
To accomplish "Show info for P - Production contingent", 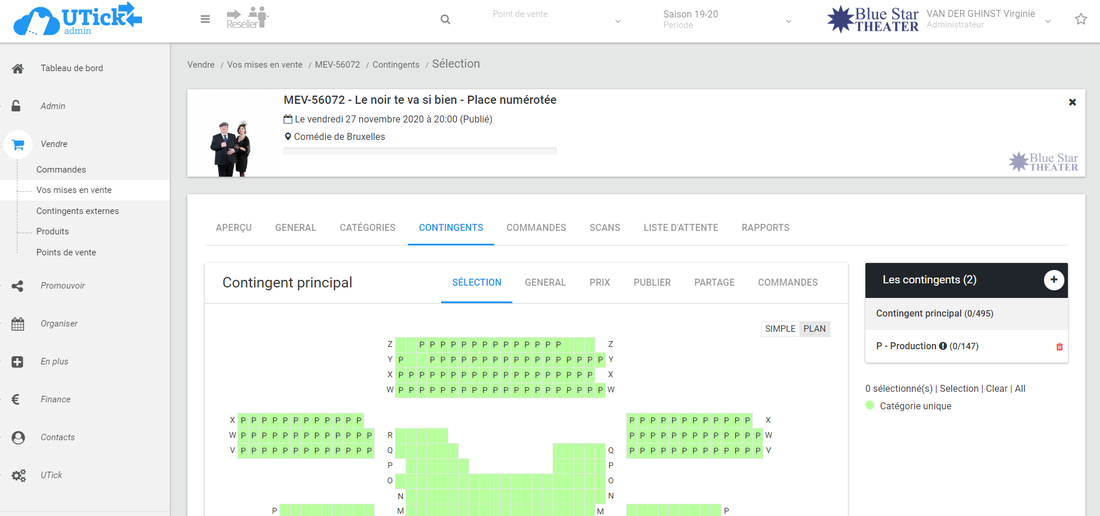I will click(942, 346).
